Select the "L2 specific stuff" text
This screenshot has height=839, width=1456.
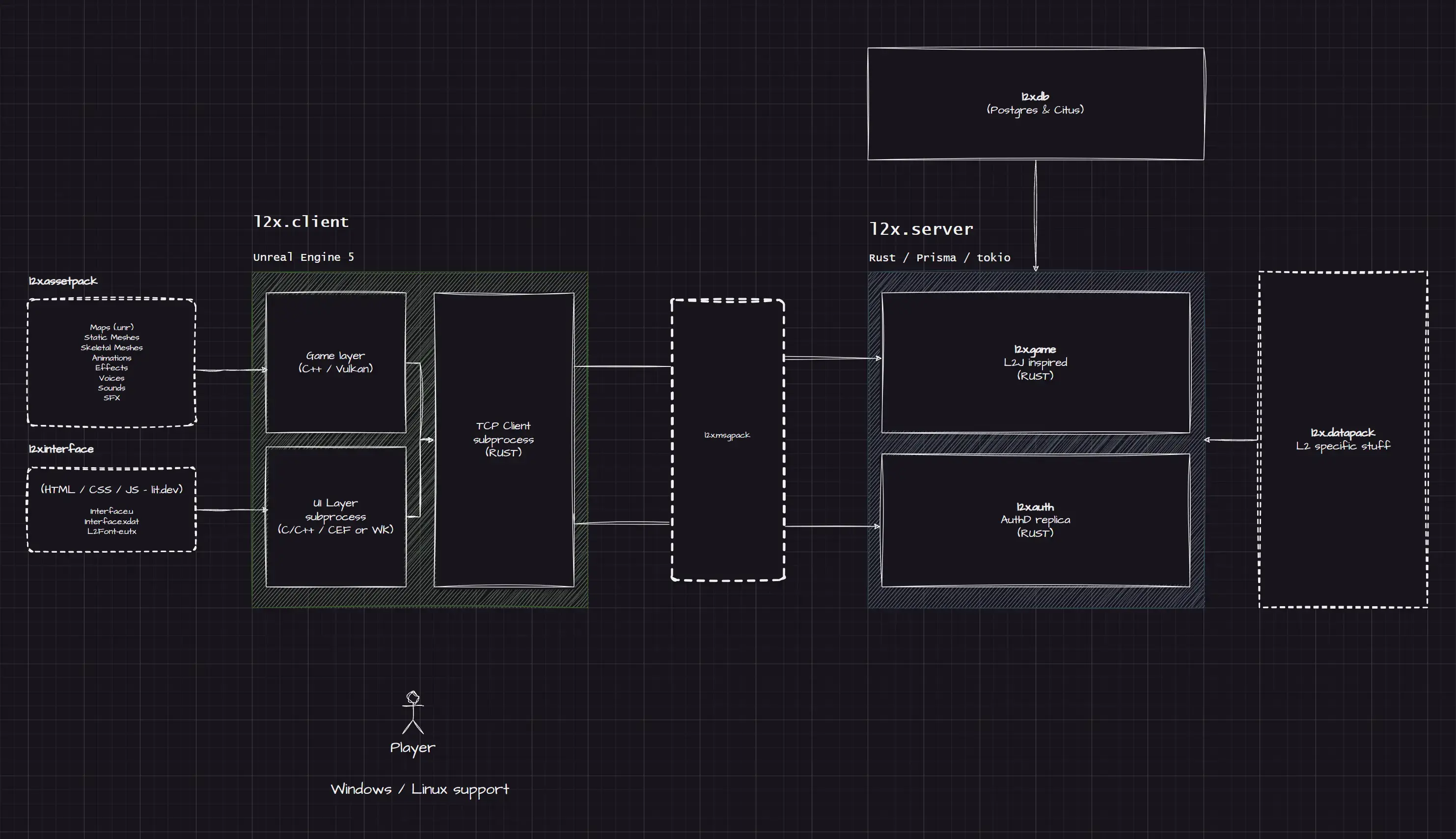coord(1343,446)
